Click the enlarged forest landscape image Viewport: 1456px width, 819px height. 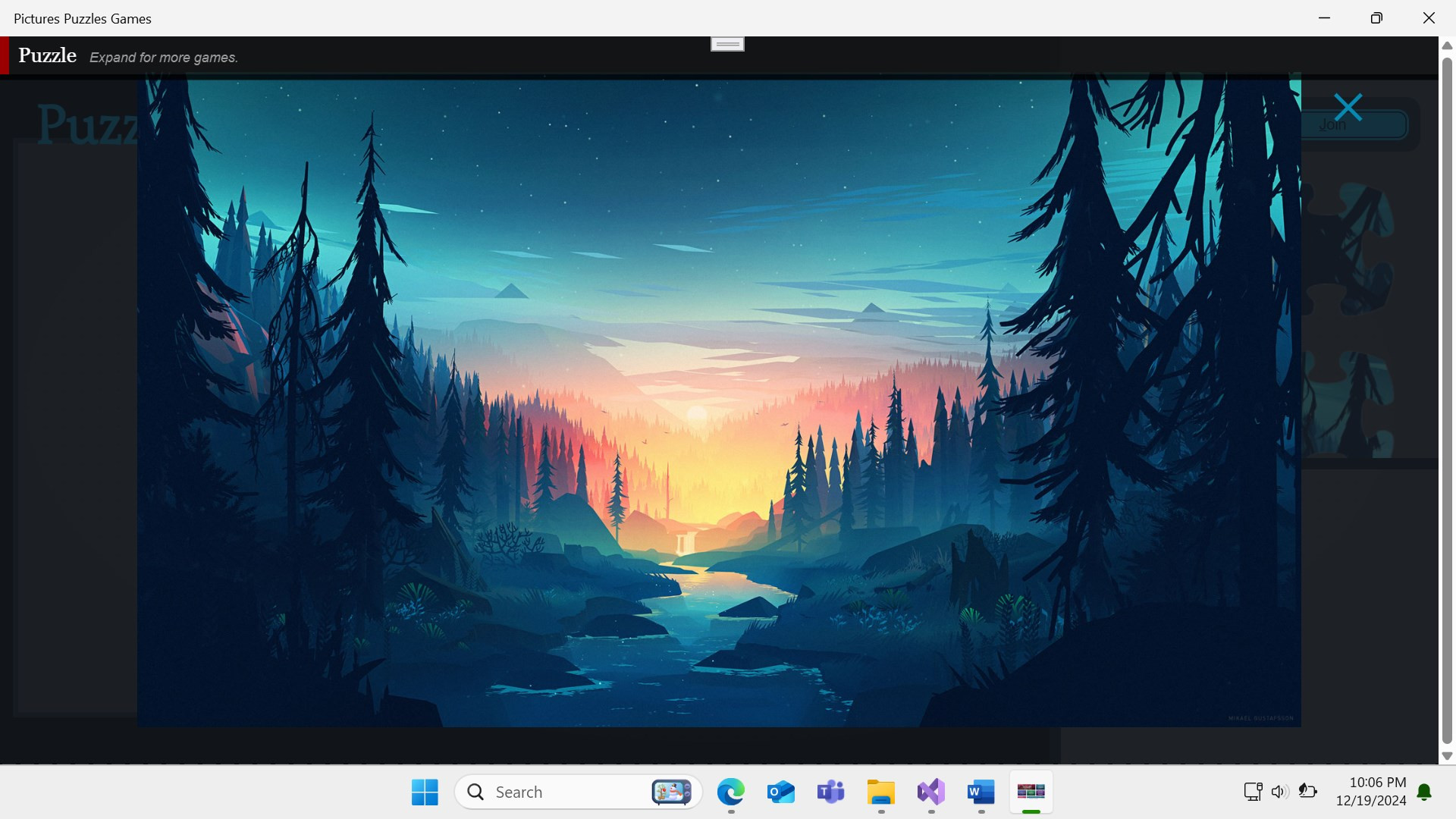719,400
